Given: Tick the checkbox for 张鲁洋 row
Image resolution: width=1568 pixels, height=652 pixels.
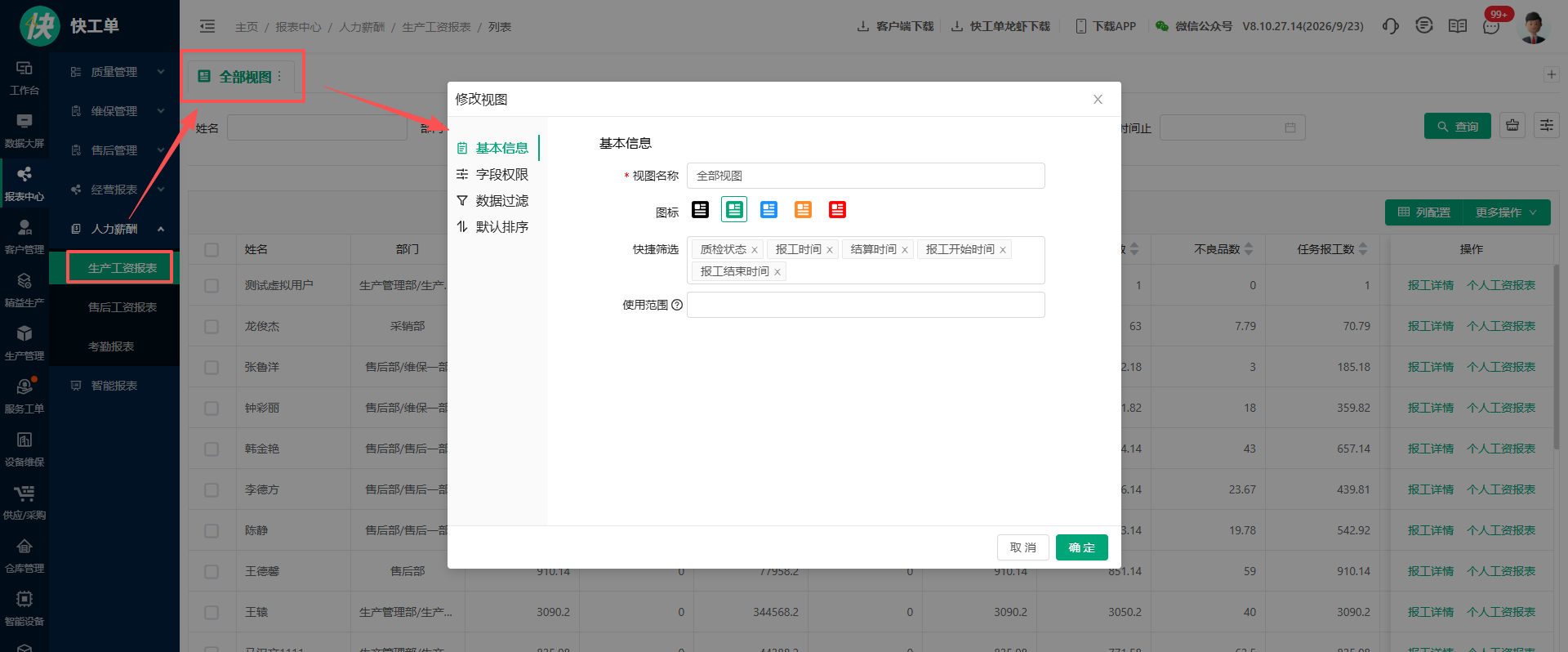Looking at the screenshot, I should [x=212, y=368].
